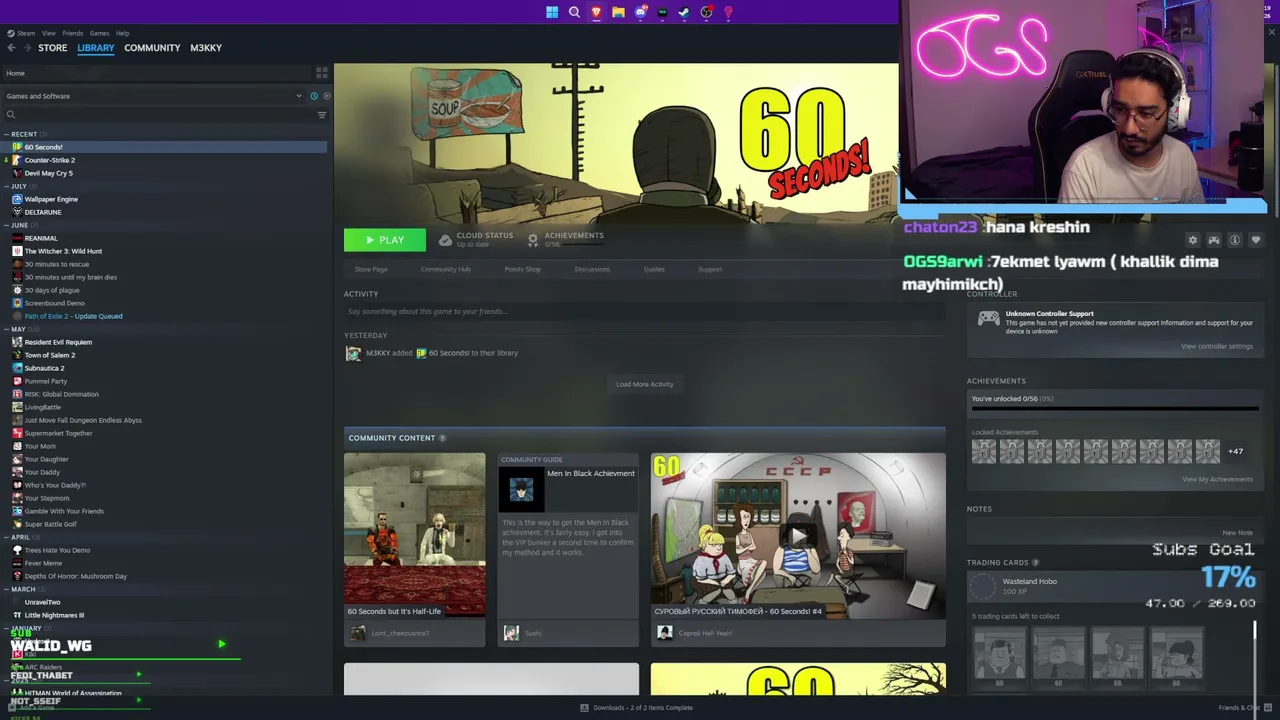Open the Guides link
This screenshot has height=720, width=1280.
(654, 269)
